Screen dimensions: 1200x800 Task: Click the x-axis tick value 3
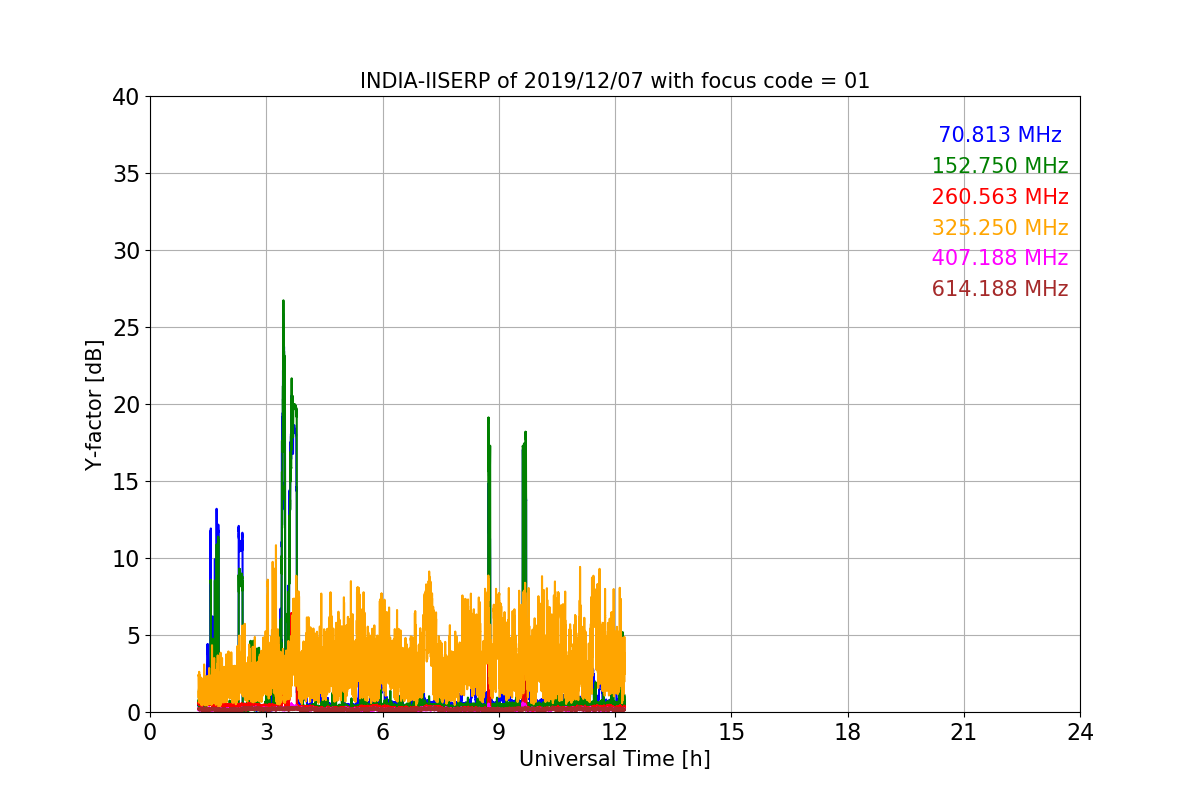tap(266, 732)
